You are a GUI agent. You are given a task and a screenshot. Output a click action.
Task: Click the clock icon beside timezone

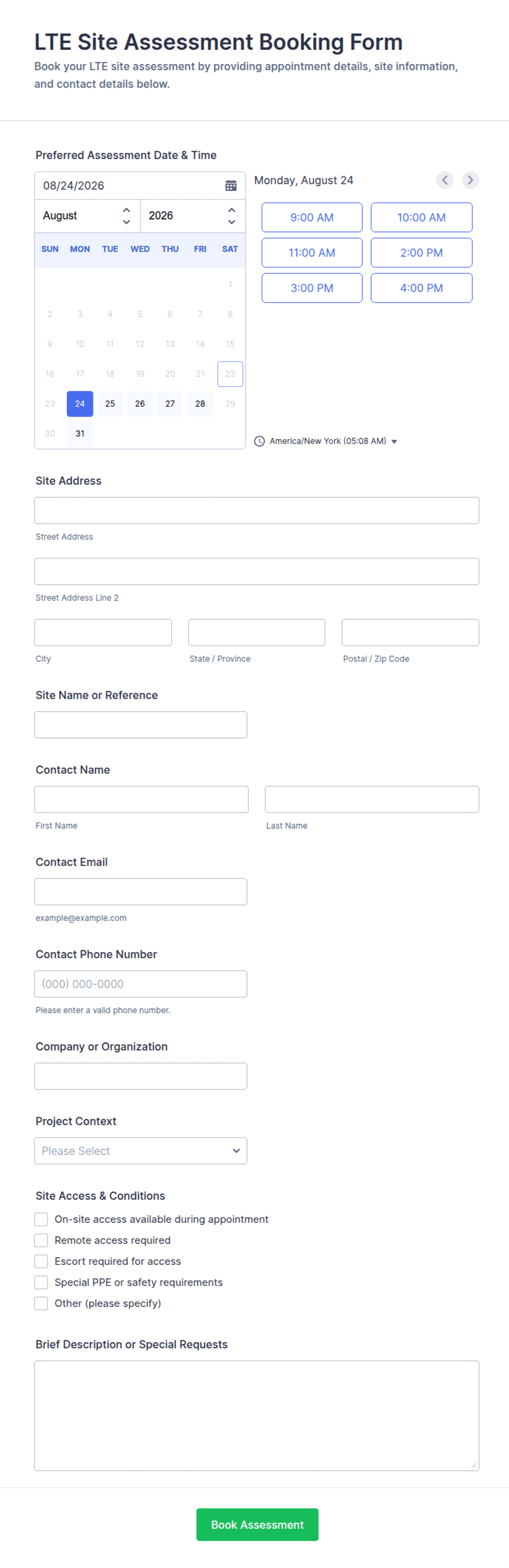click(x=259, y=442)
